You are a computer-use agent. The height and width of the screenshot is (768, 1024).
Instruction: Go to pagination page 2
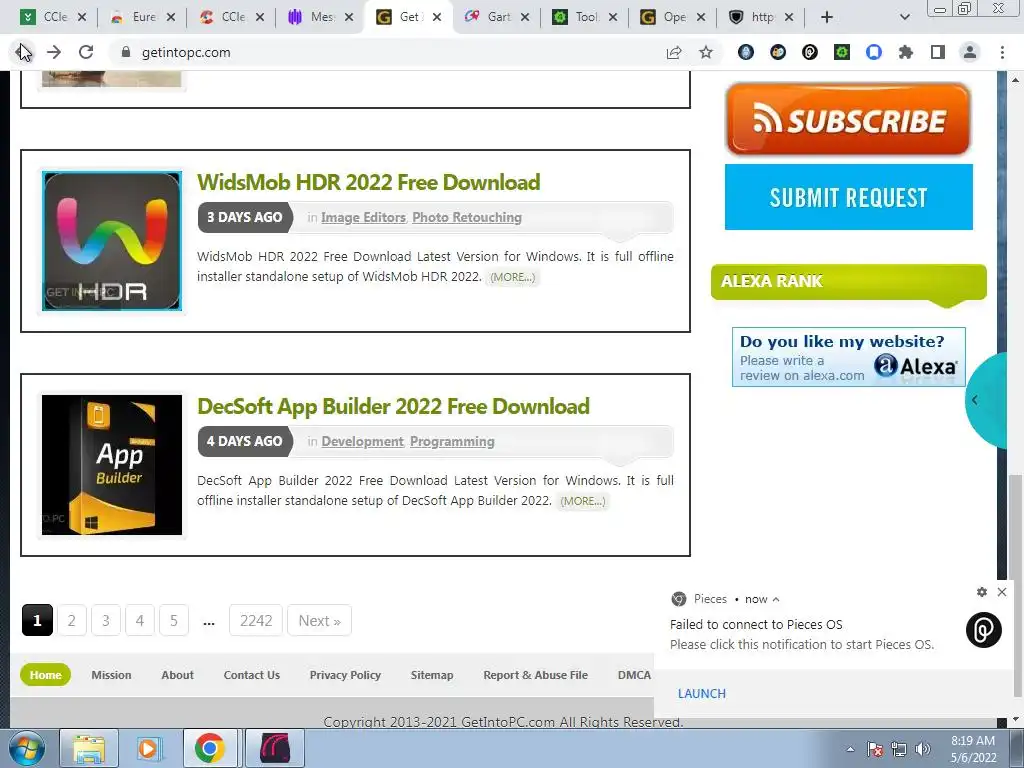[x=71, y=620]
